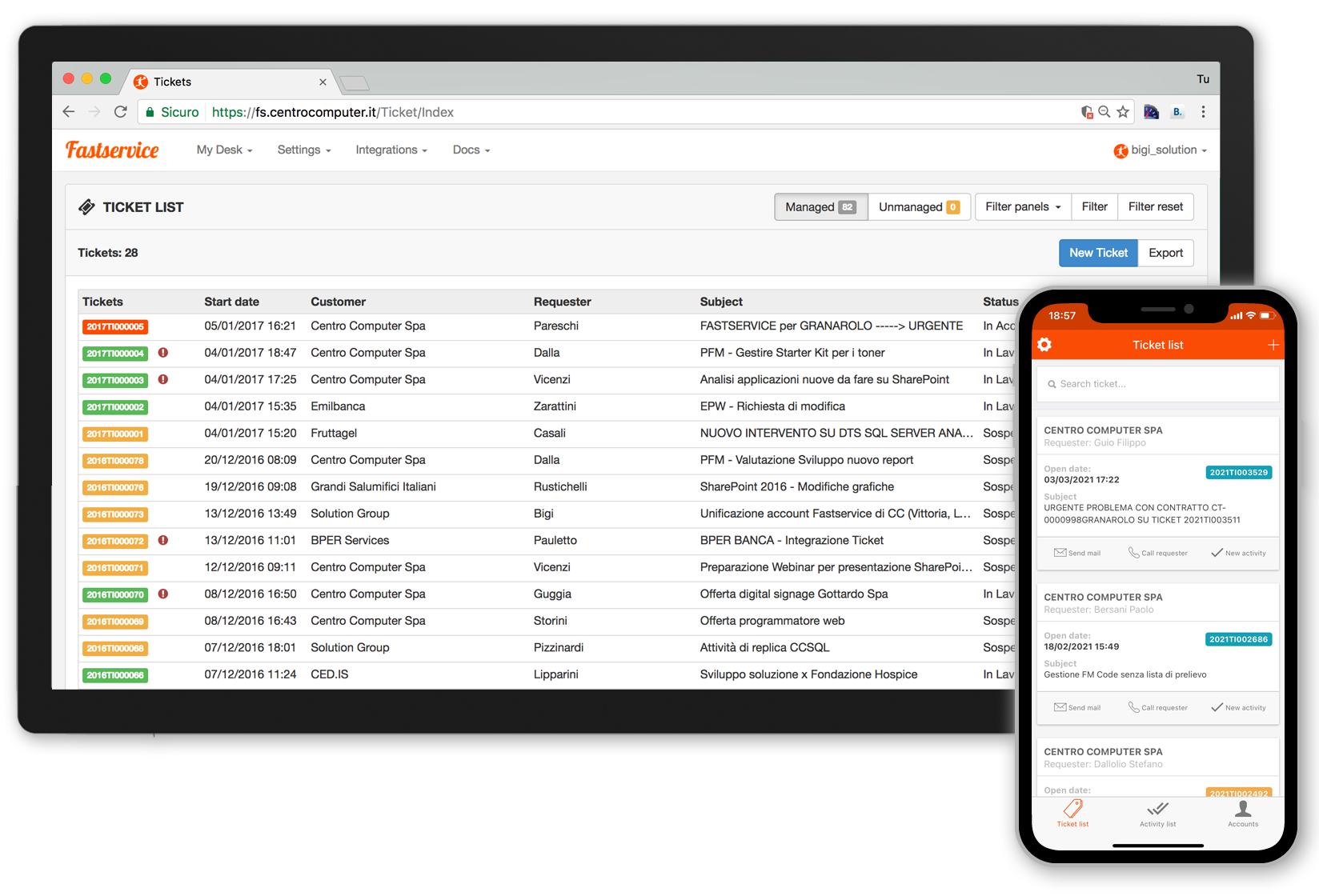Select the Tickets browser tab
The height and width of the screenshot is (896, 1319).
(x=228, y=82)
